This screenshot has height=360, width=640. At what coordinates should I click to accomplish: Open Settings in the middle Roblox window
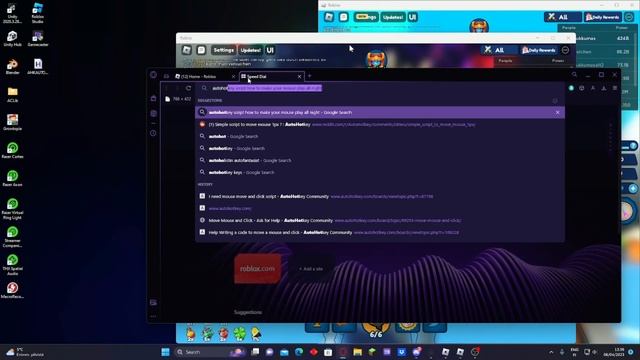click(224, 50)
